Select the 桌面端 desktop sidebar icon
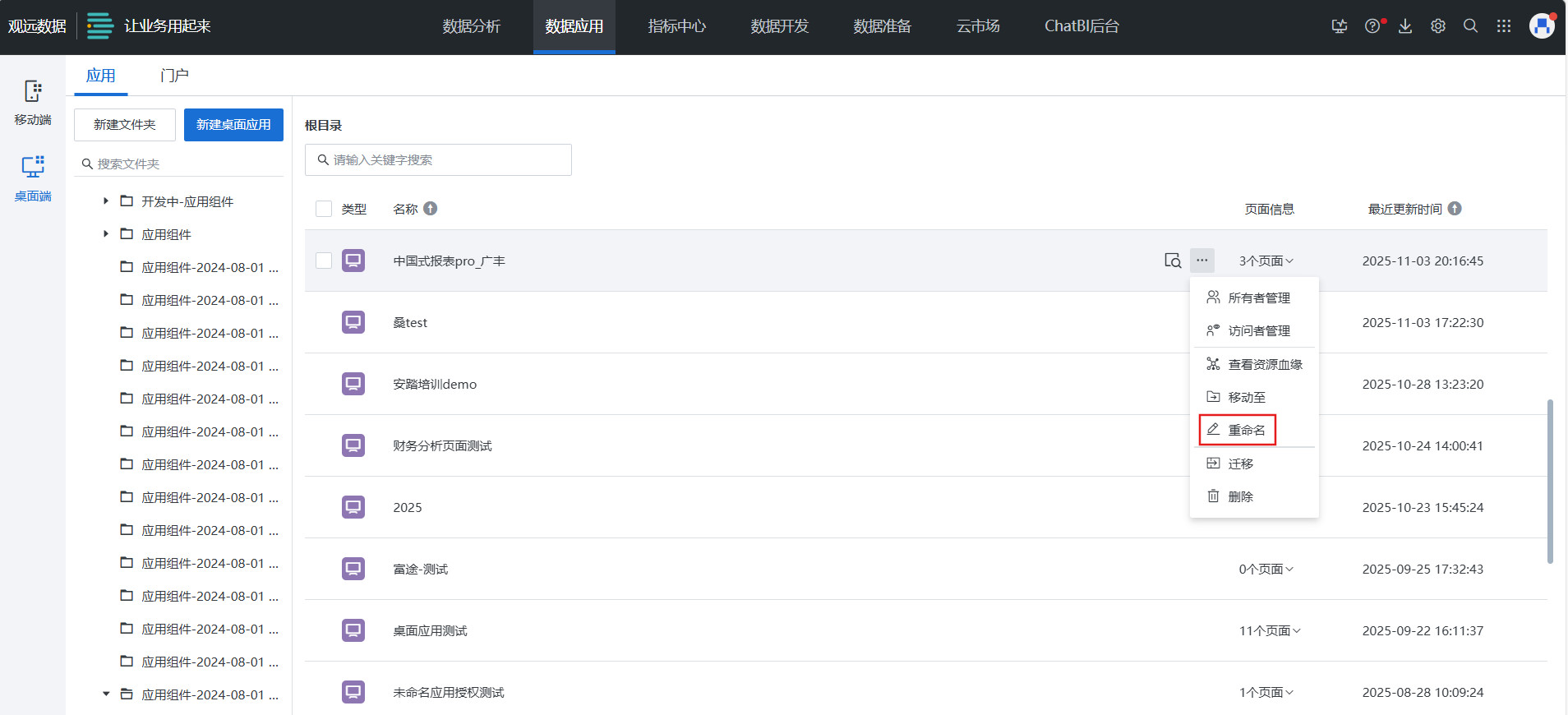Screen dimensions: 1568x715 pos(33,178)
